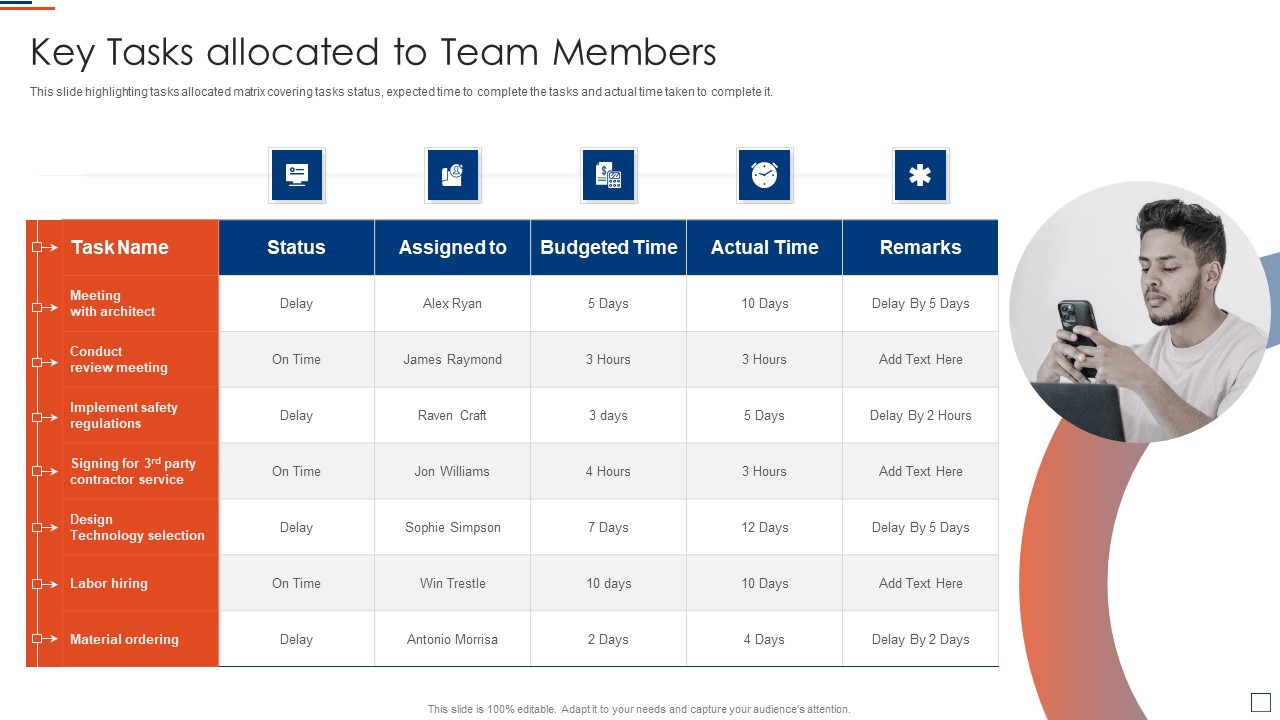This screenshot has width=1280, height=720.
Task: Select the Labor hiring task cell
Action: coord(141,583)
